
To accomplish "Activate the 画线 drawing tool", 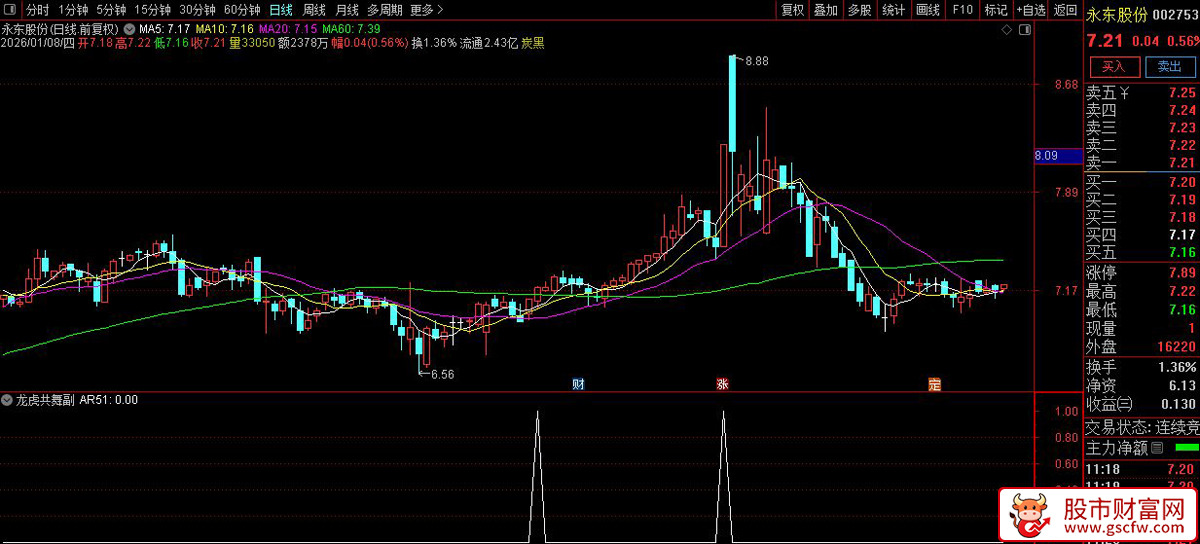I will pos(928,10).
